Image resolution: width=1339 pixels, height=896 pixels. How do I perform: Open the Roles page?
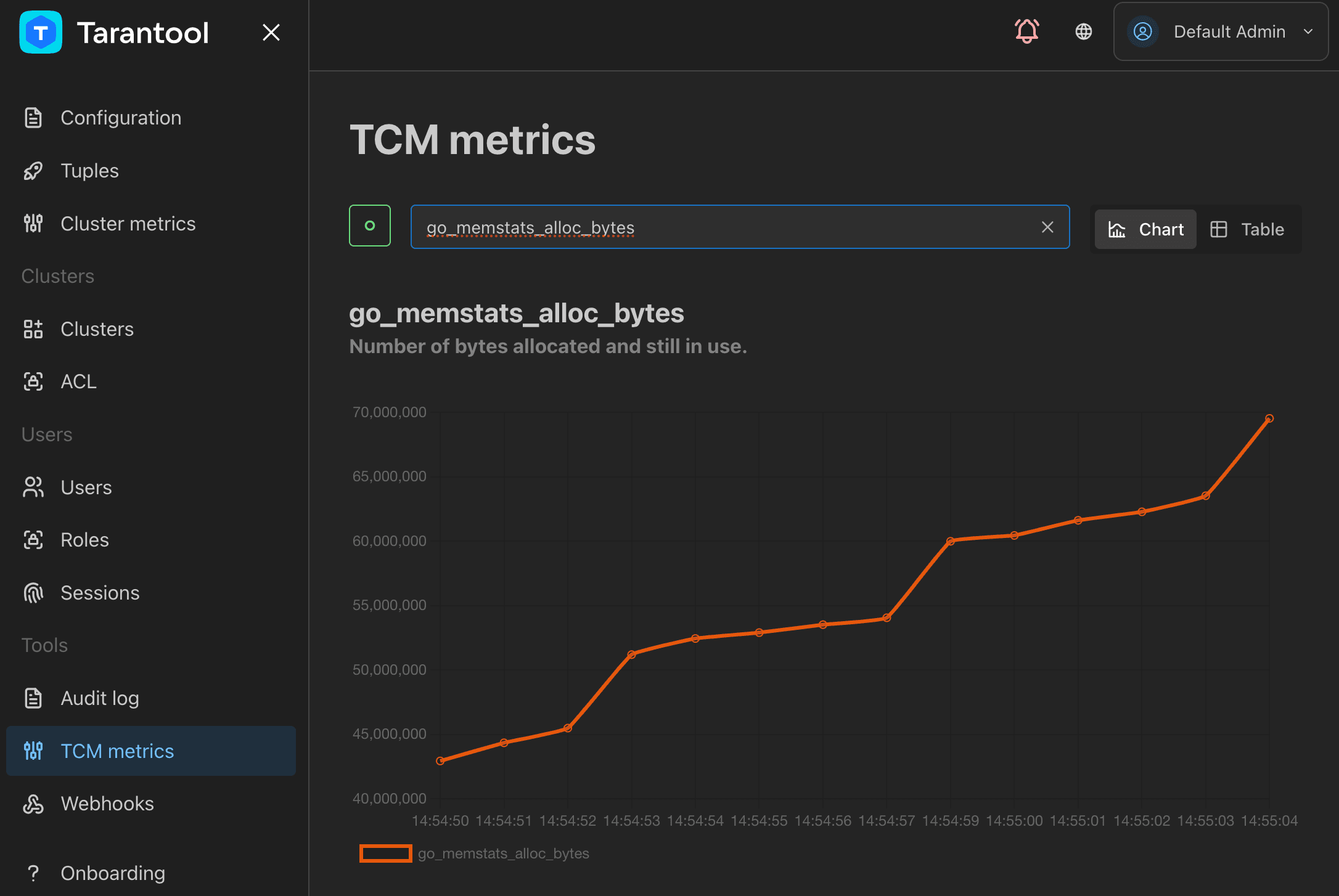point(151,540)
